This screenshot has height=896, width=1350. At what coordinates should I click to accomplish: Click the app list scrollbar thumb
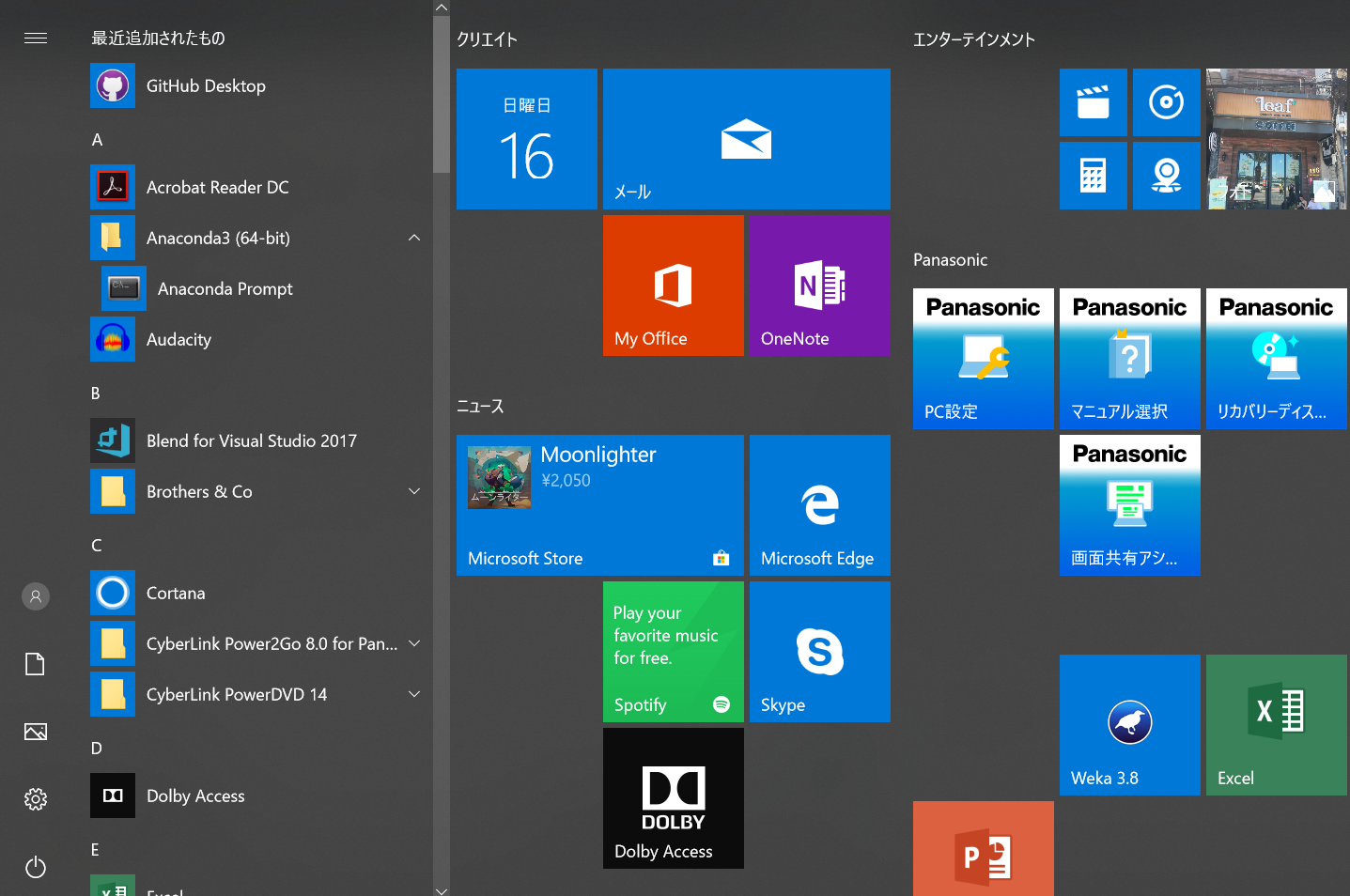coord(442,94)
